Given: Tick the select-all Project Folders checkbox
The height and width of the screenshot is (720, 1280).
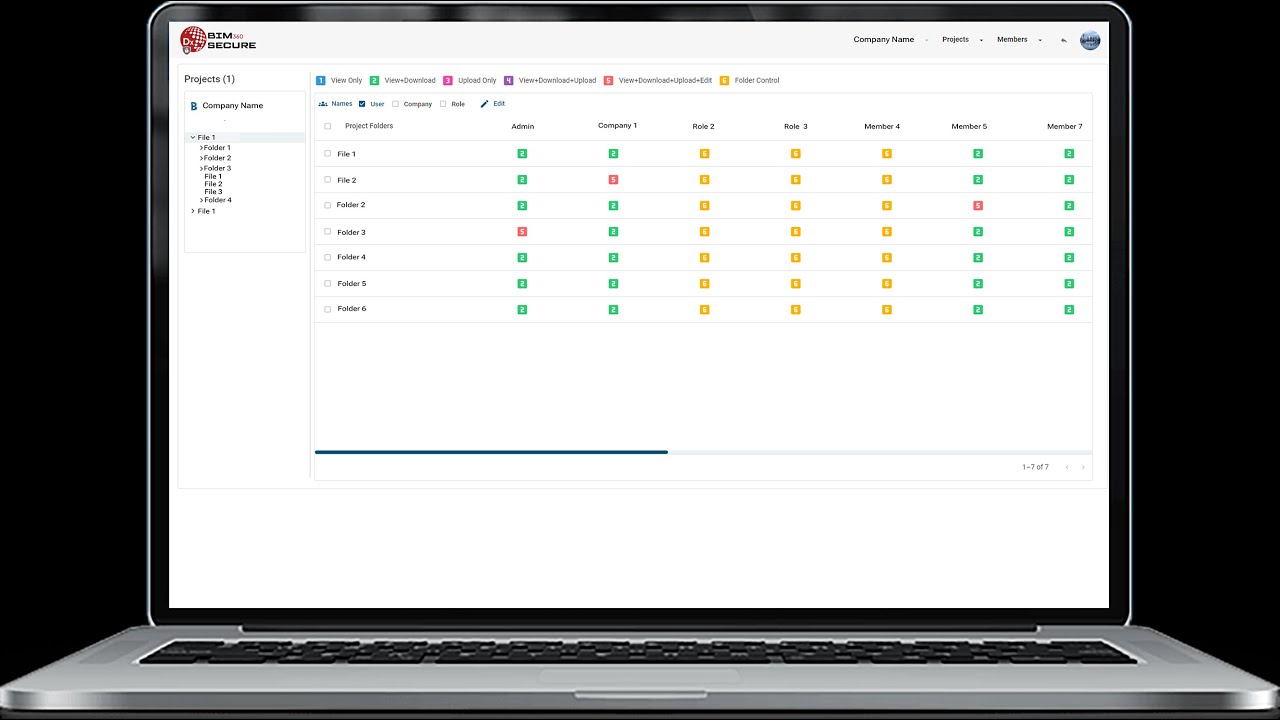Looking at the screenshot, I should click(x=328, y=126).
